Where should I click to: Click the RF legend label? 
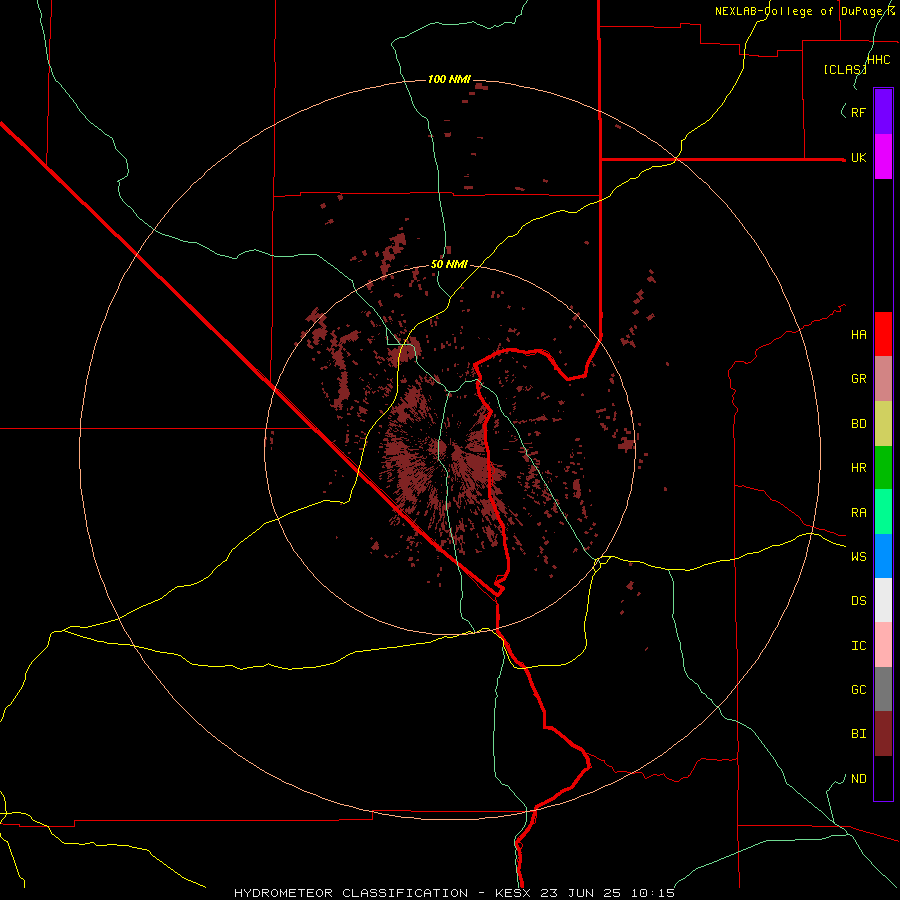click(859, 112)
